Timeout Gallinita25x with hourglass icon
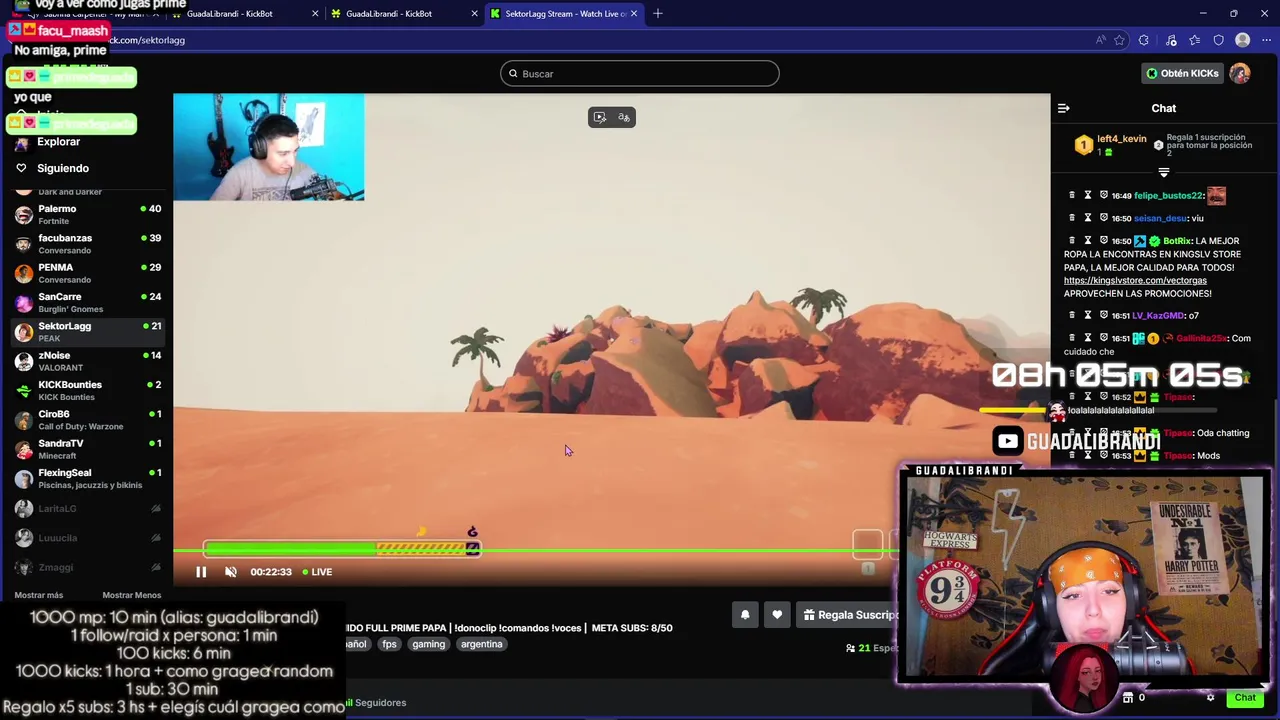Viewport: 1280px width, 720px height. 1088,338
